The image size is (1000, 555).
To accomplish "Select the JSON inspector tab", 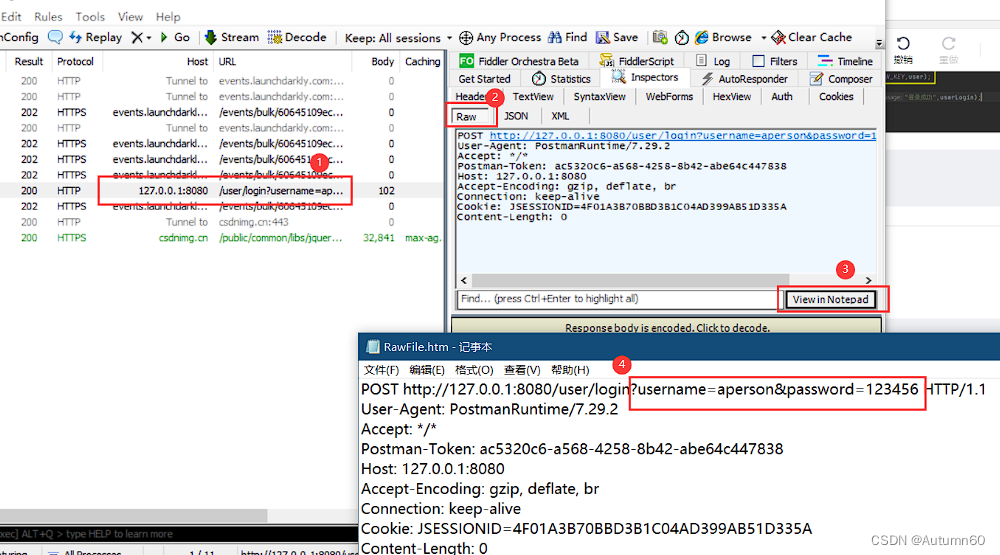I will click(x=516, y=116).
